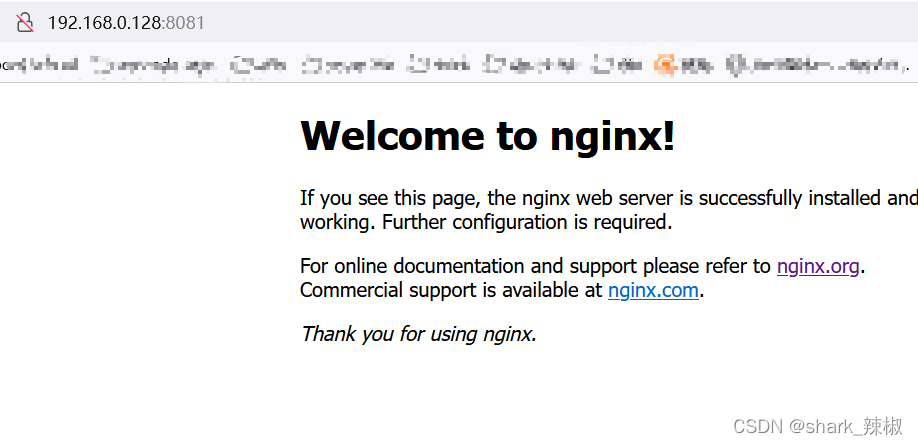Open the bookmark with gray round icon

[814, 65]
